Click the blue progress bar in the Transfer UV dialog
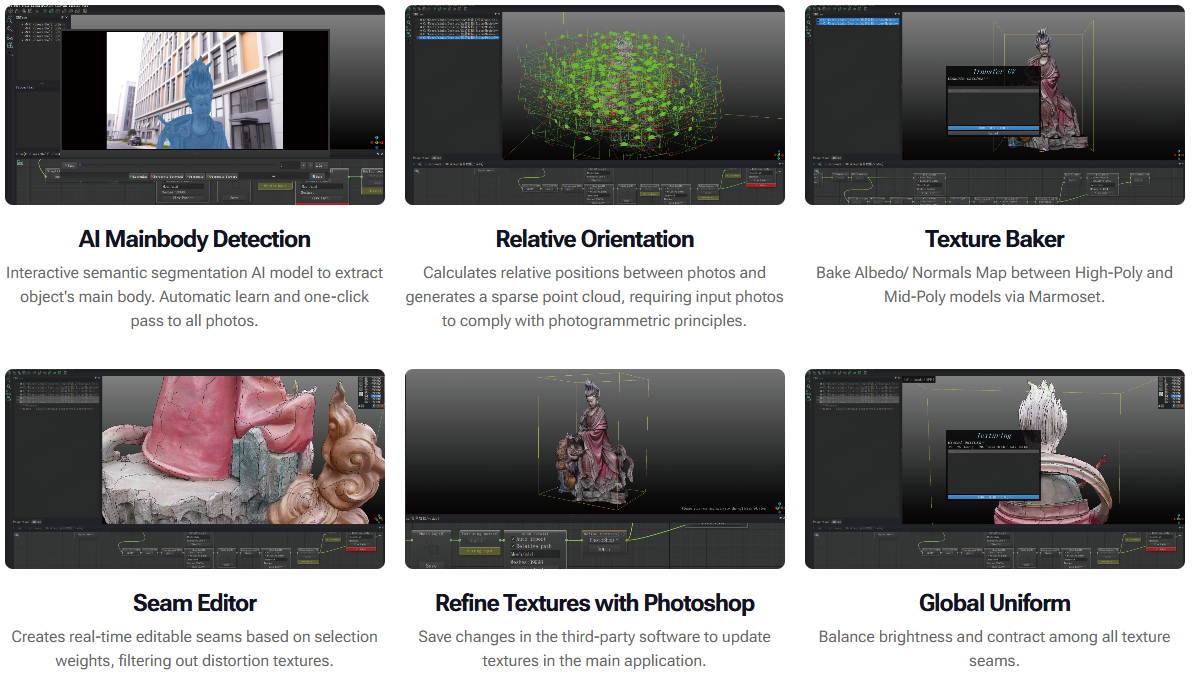The height and width of the screenshot is (678, 1192). (995, 128)
